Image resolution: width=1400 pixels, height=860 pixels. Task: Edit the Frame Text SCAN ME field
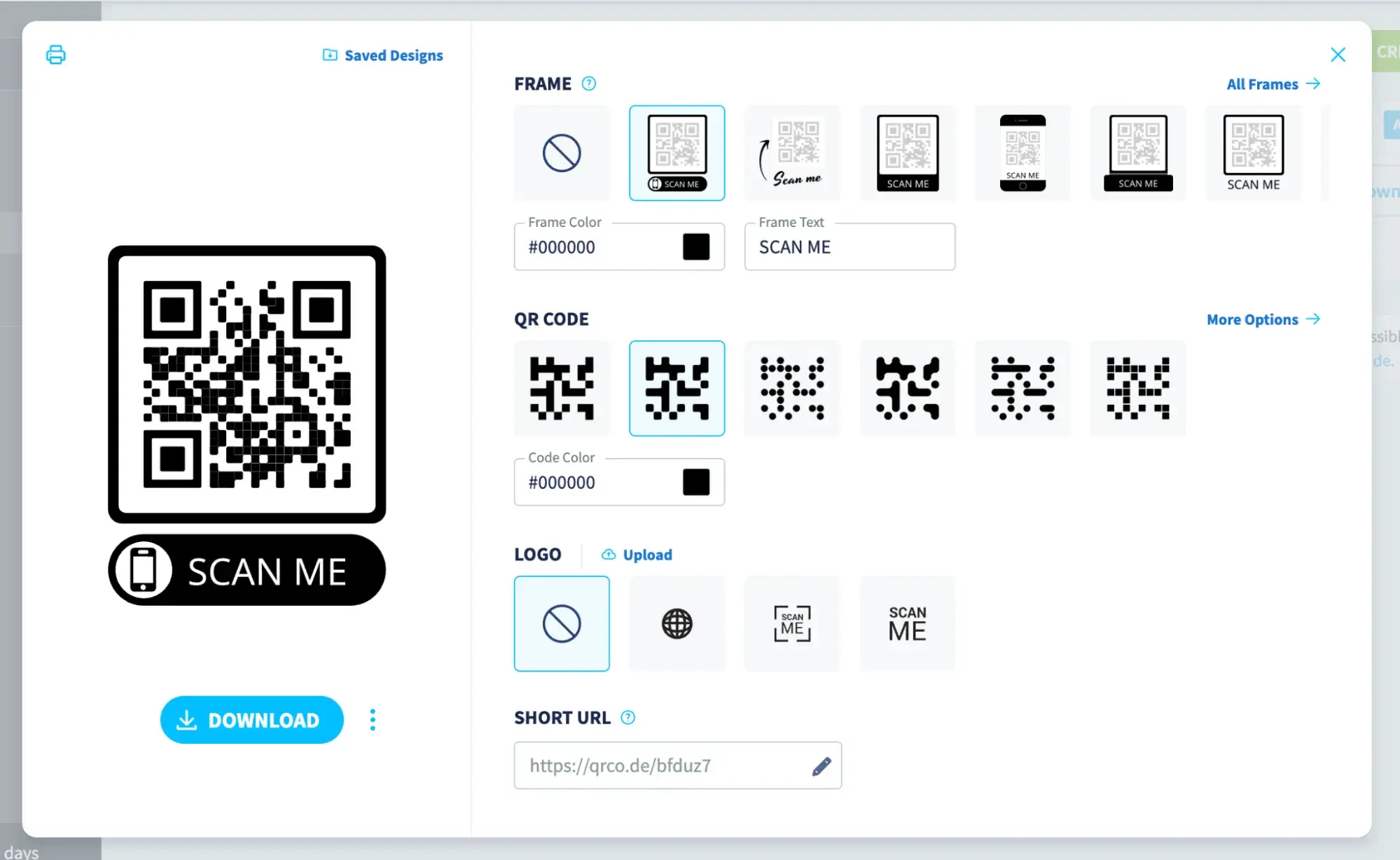click(850, 247)
